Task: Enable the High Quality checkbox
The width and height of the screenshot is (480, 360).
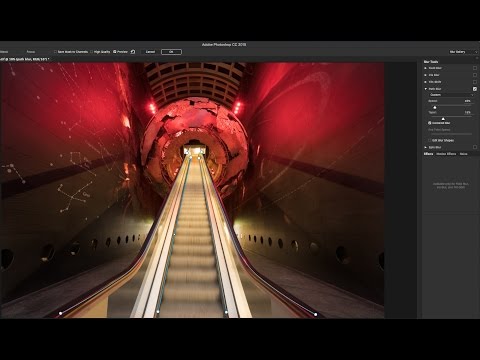Action: (92, 52)
